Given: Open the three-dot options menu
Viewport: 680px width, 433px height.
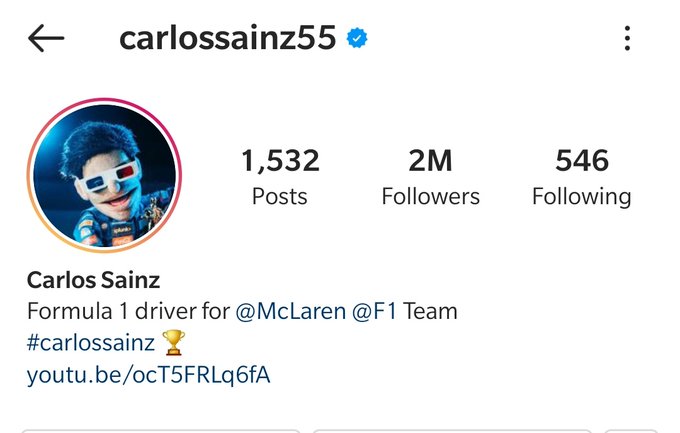Looking at the screenshot, I should pyautogui.click(x=627, y=38).
